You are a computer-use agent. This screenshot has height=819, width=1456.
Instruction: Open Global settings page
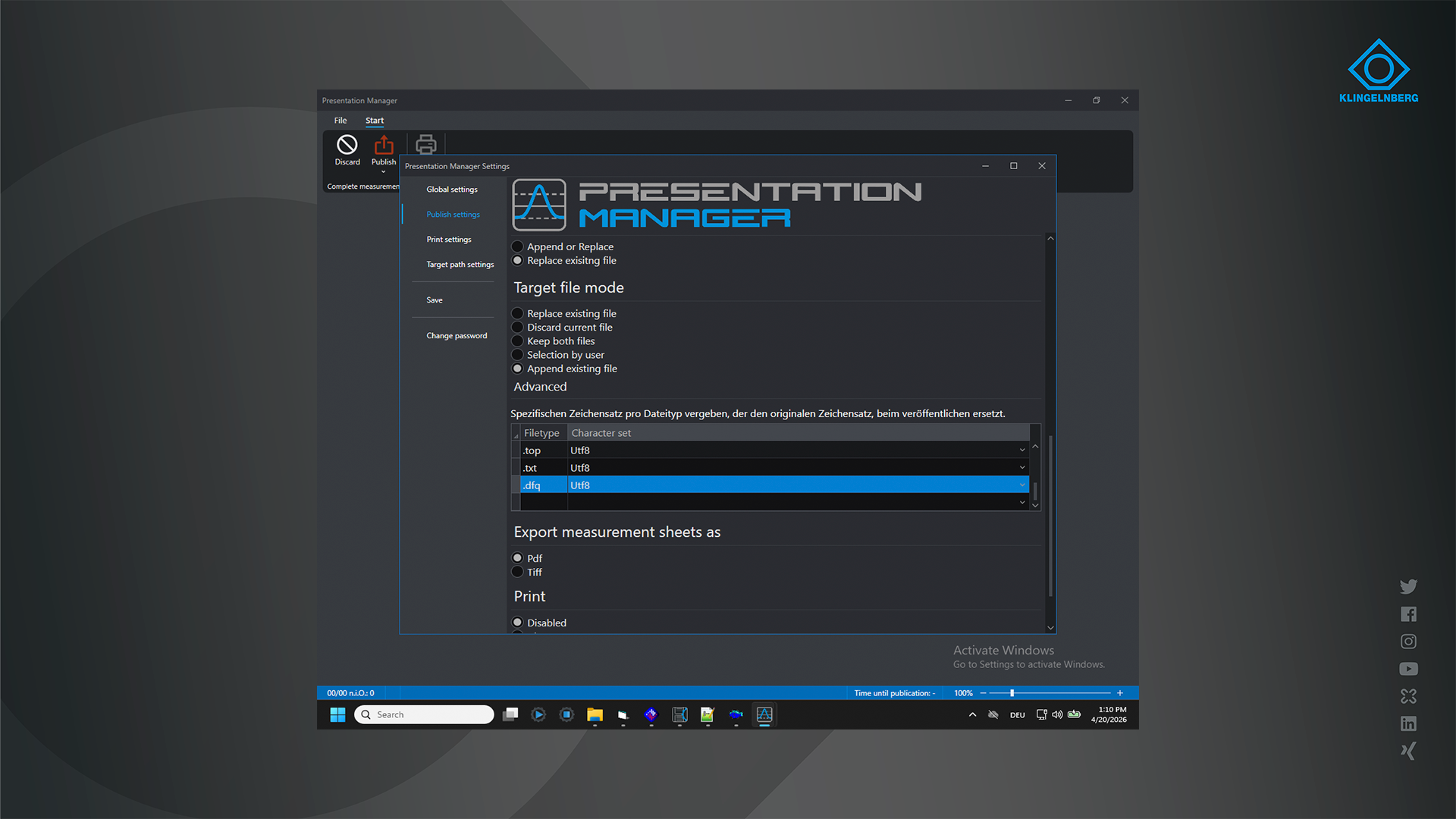pos(452,190)
